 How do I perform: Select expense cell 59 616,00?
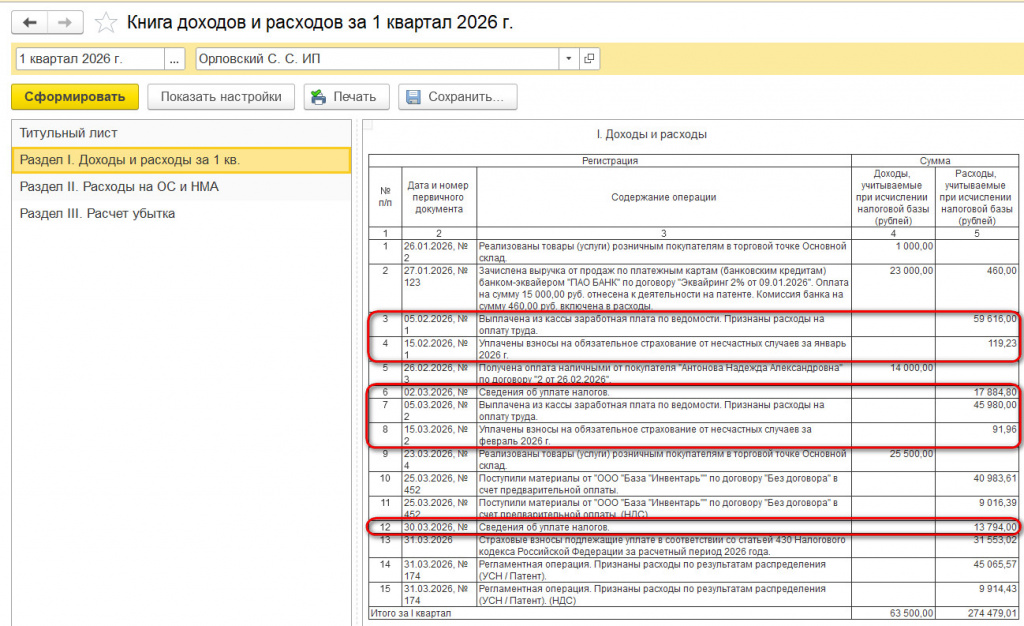tap(977, 324)
